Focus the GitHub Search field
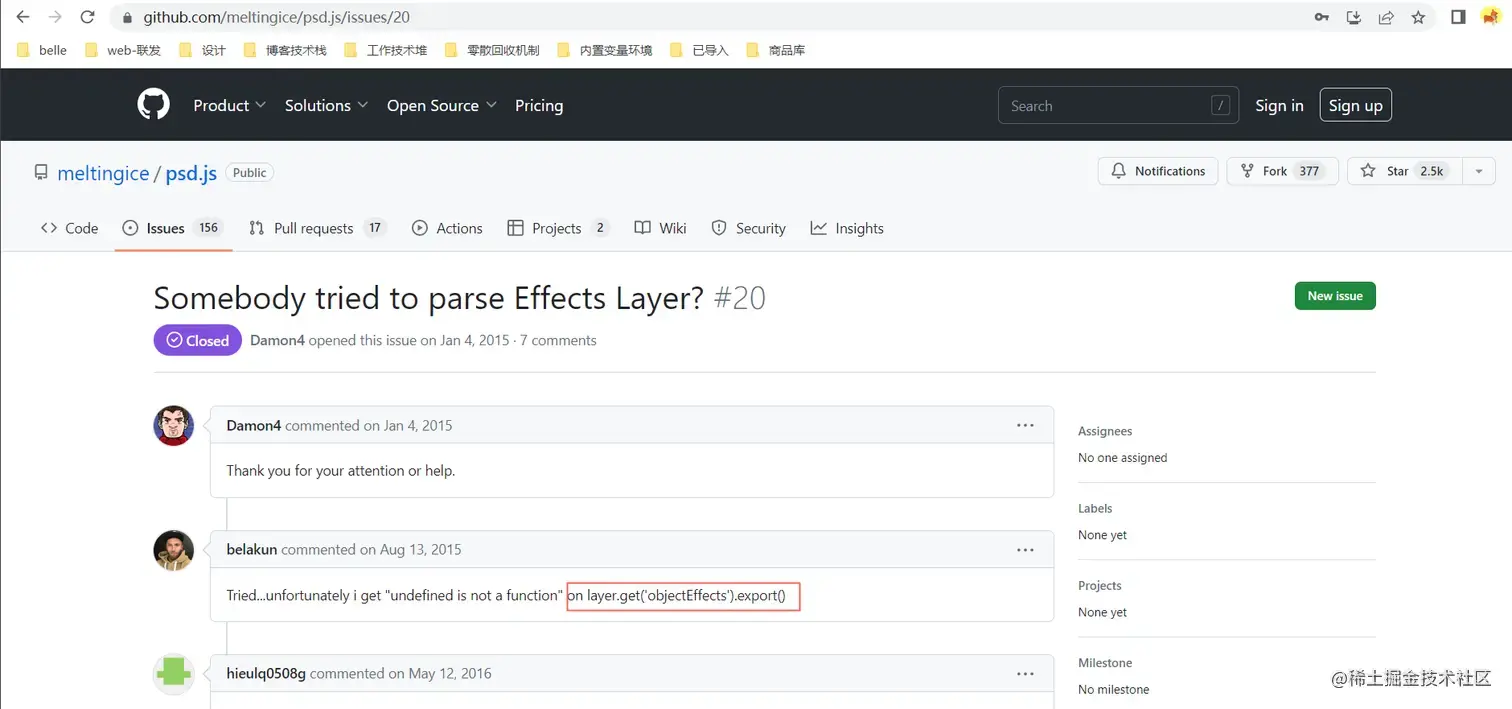This screenshot has width=1512, height=709. click(1119, 105)
